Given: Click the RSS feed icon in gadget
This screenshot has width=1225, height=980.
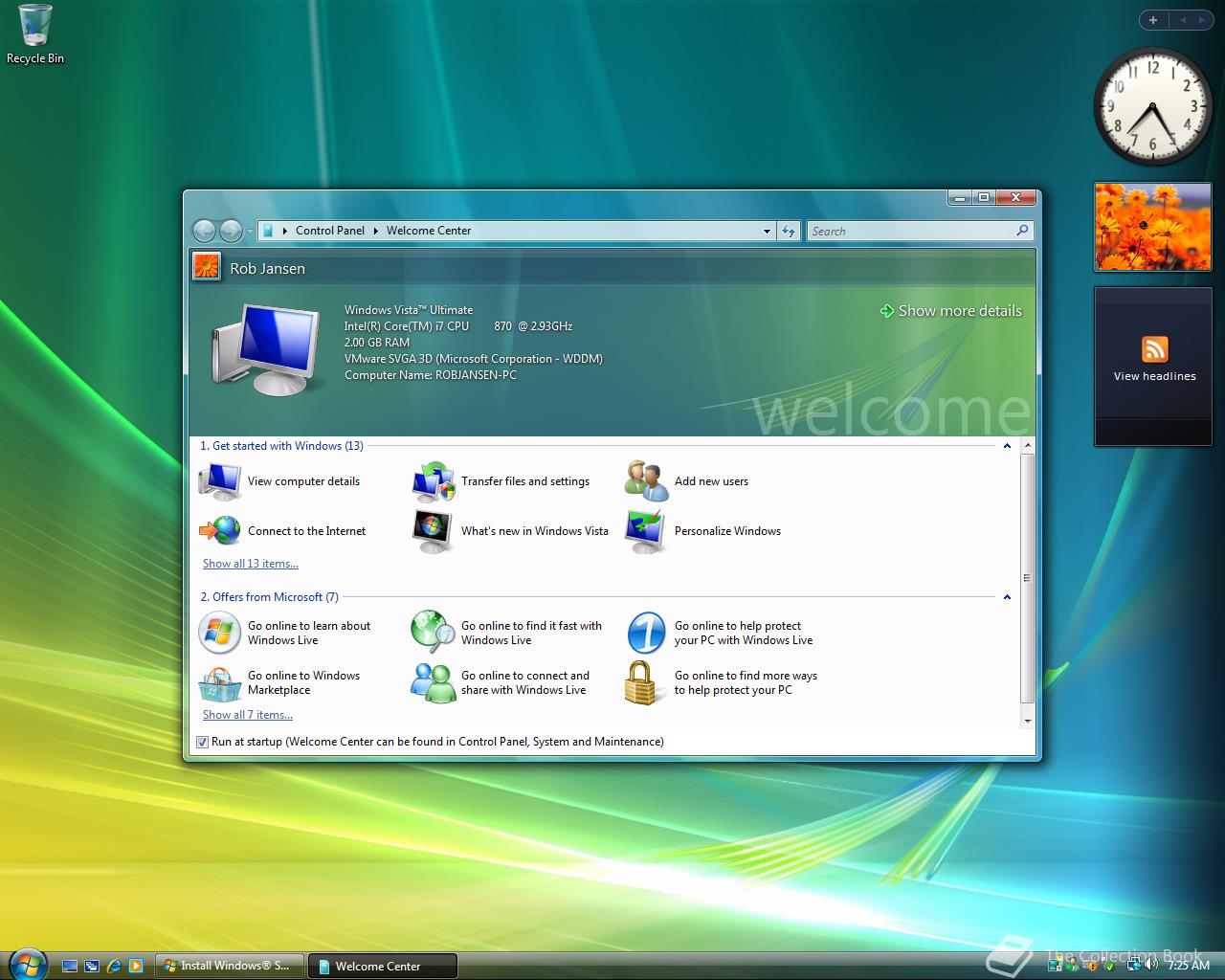Looking at the screenshot, I should tap(1155, 349).
